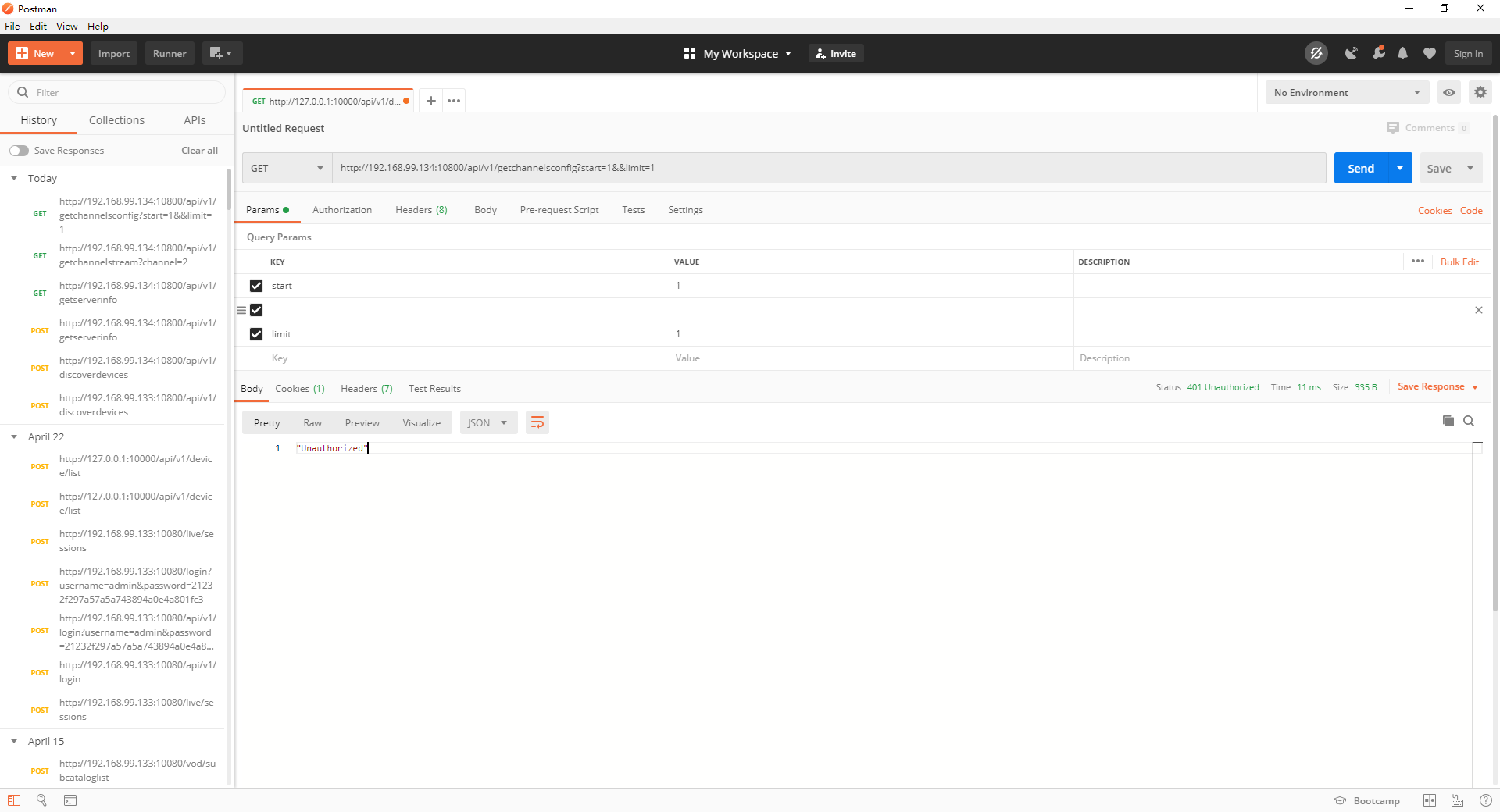Toggle line wrap in response body
This screenshot has height=812, width=1500.
(537, 422)
